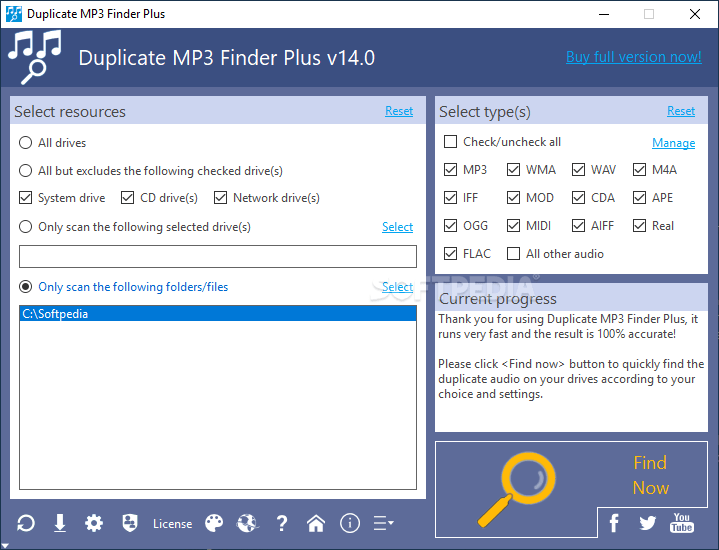Select the All drives radio button
The width and height of the screenshot is (719, 550).
point(26,143)
